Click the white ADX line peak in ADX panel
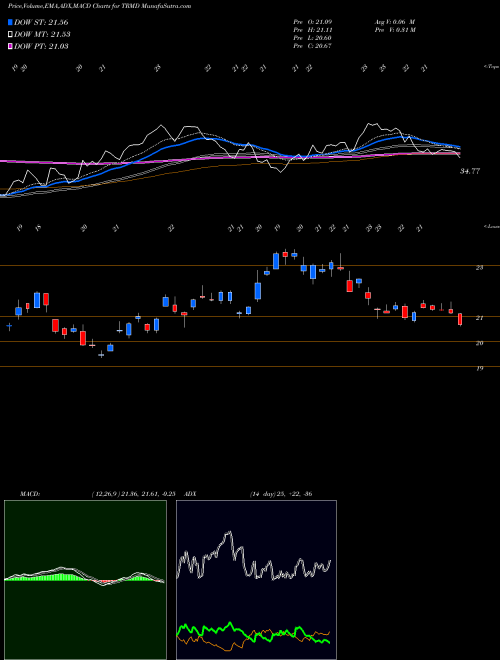The height and width of the screenshot is (660, 500). point(229,534)
